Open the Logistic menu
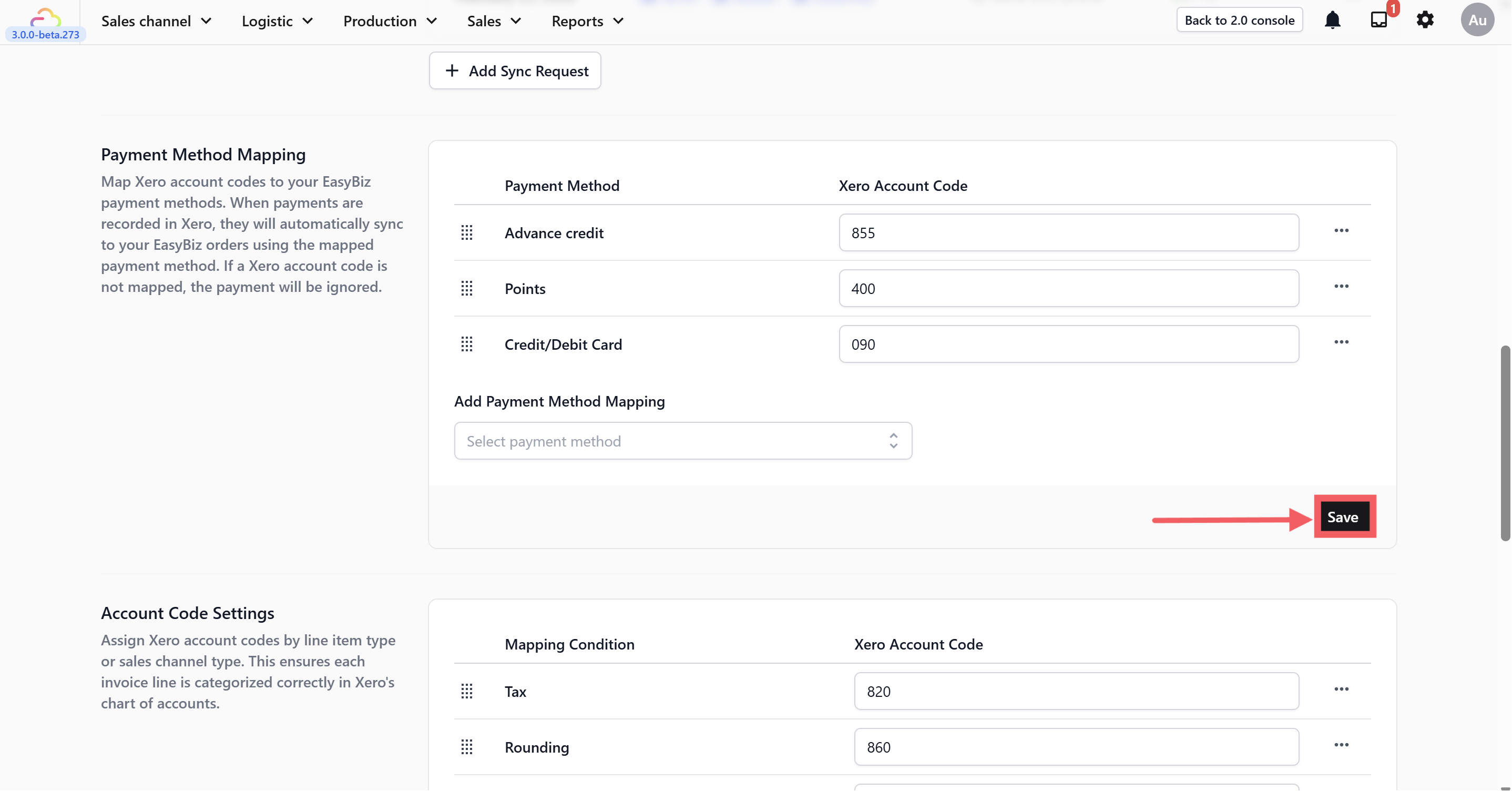 [277, 22]
